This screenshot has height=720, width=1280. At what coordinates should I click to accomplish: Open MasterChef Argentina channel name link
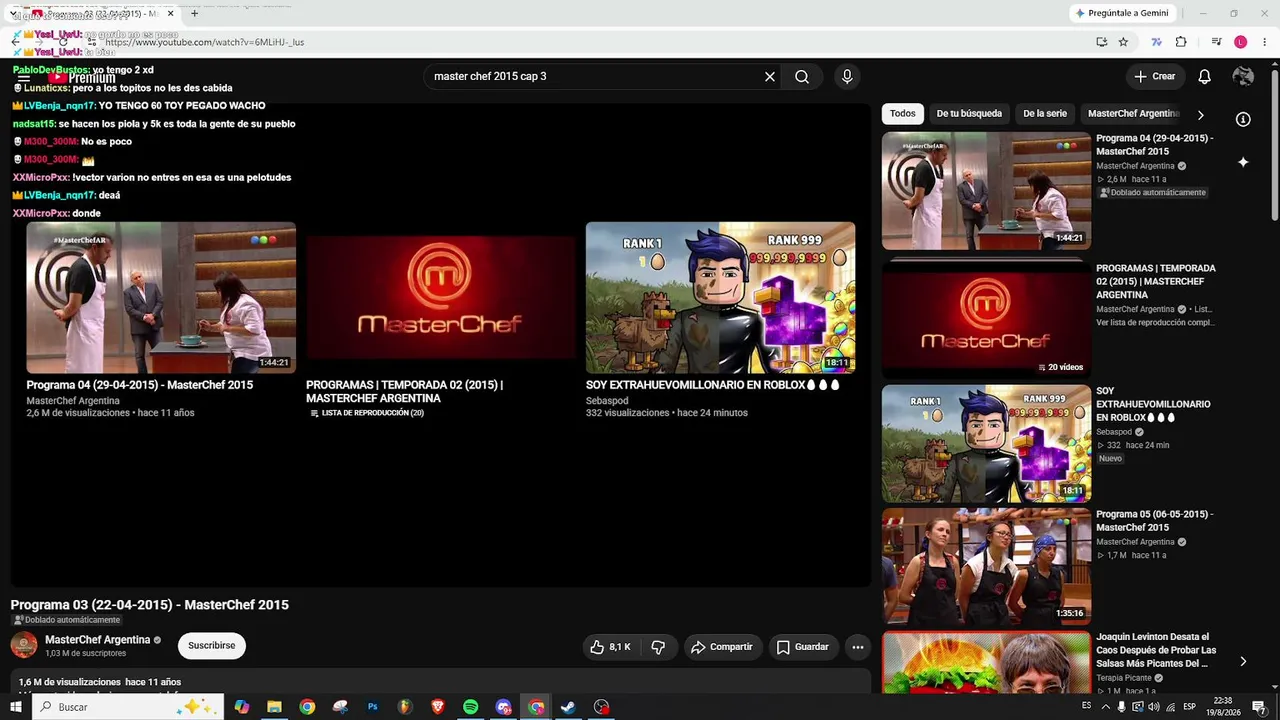pos(97,640)
